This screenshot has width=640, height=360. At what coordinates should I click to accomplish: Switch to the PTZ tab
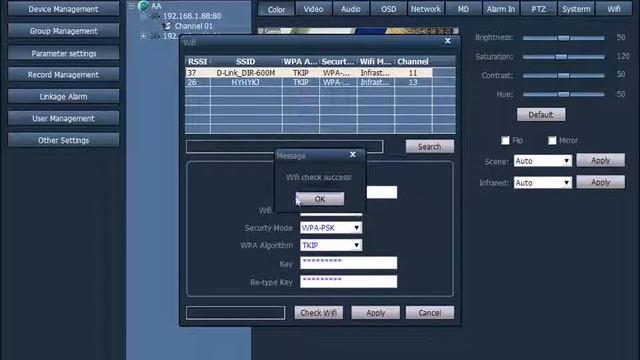tap(538, 9)
